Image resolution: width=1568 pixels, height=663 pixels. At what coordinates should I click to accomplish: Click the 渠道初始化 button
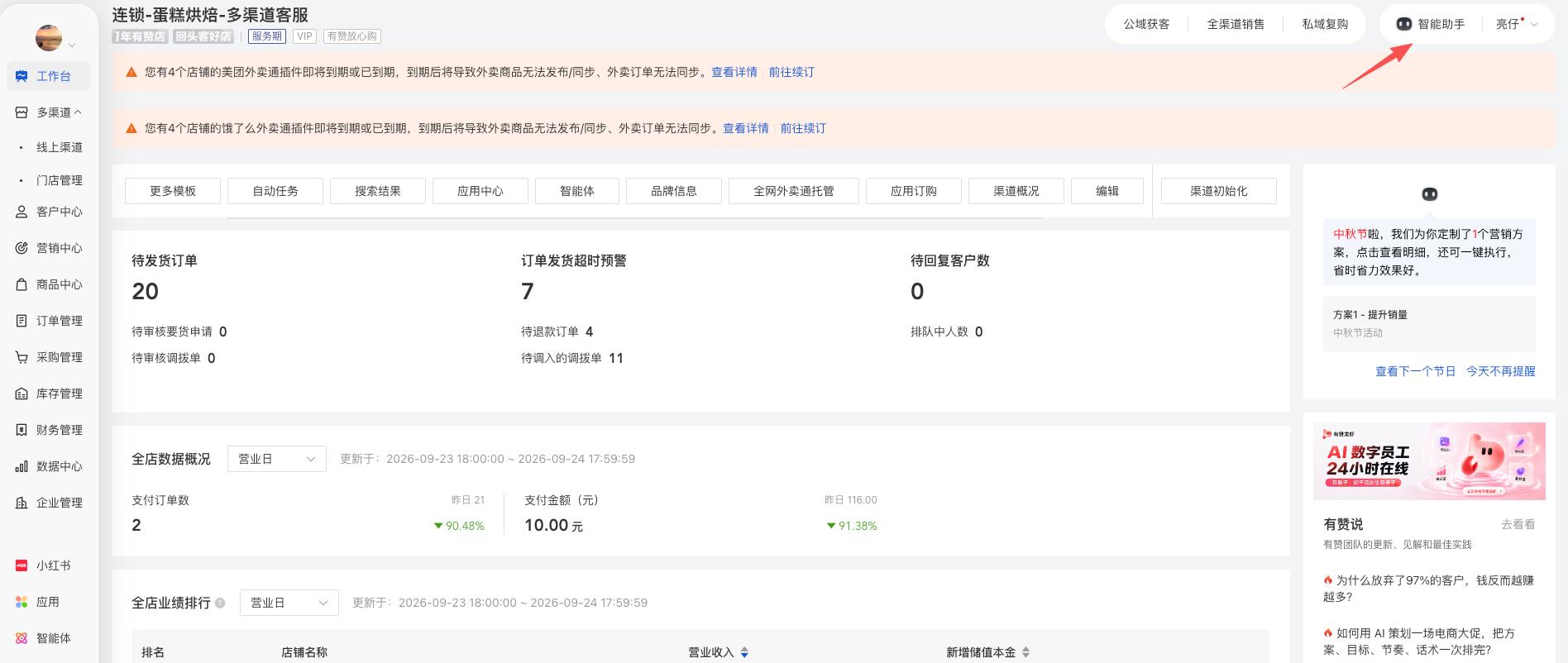point(1219,191)
